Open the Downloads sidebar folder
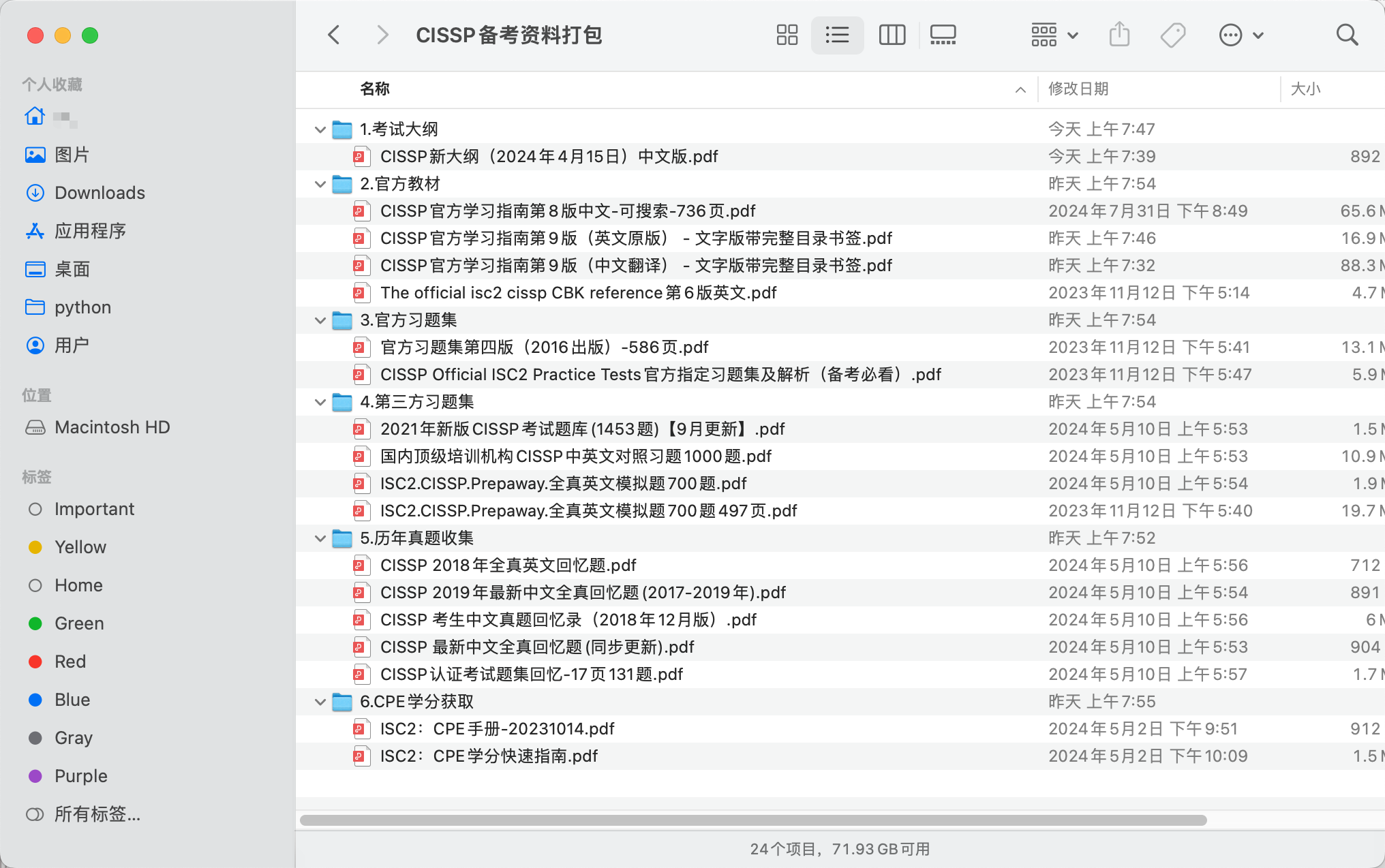1385x868 pixels. click(x=100, y=193)
